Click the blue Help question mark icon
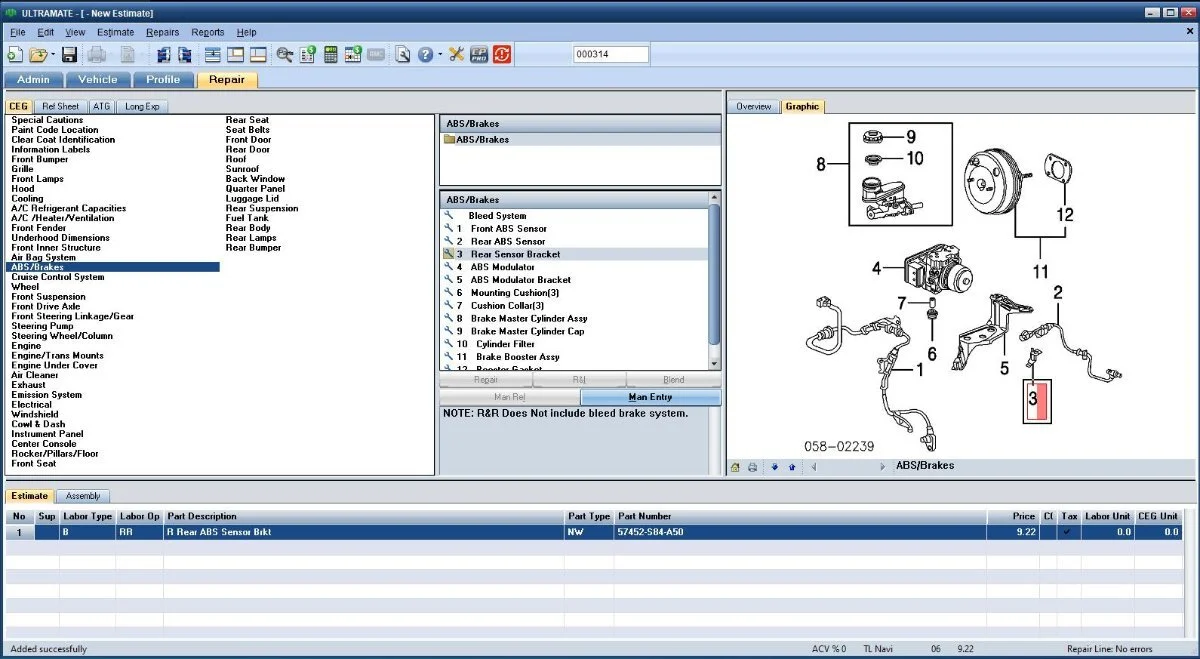 coord(425,55)
